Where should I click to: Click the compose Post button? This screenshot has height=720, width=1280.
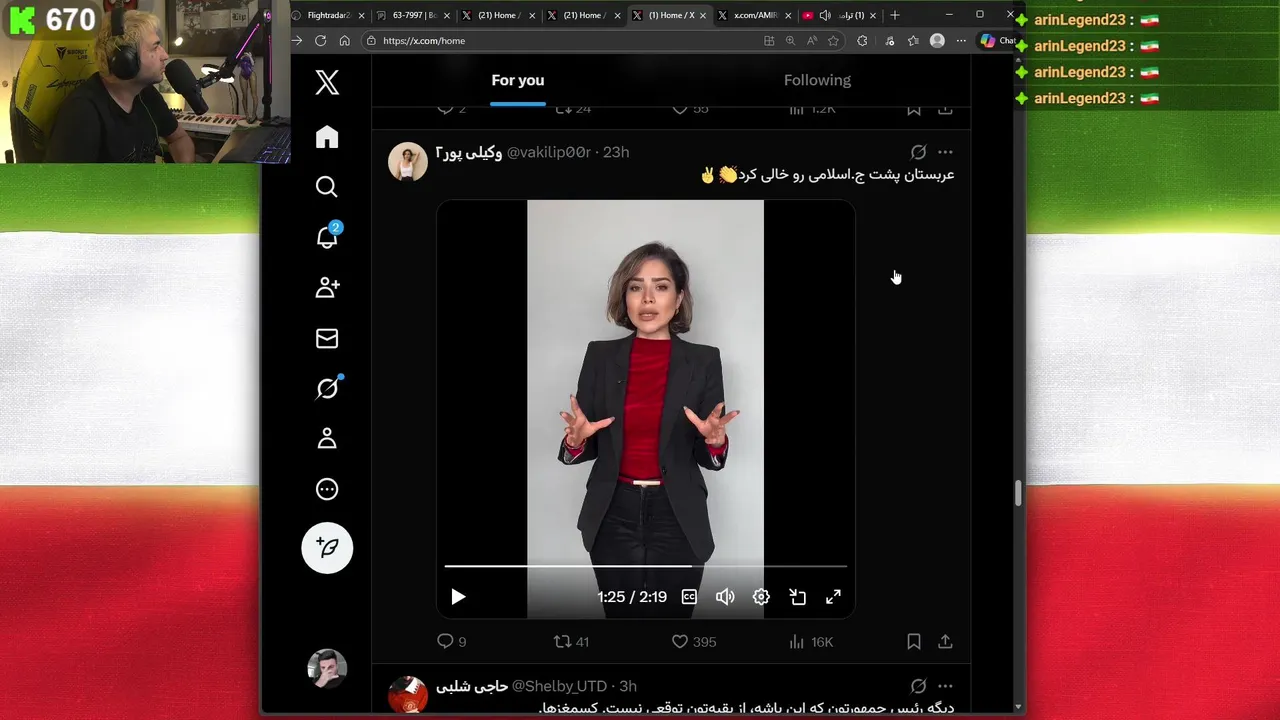(327, 548)
